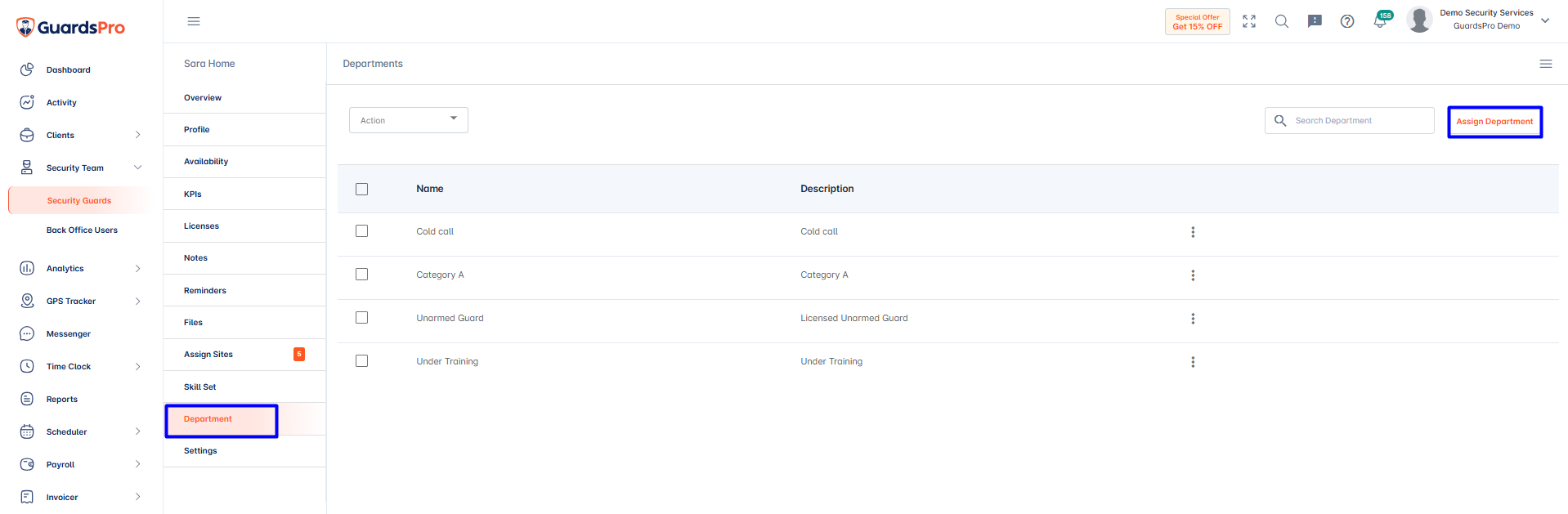Open the Assign Sites tab
Screen dimensions: 1568x514
tap(244, 355)
